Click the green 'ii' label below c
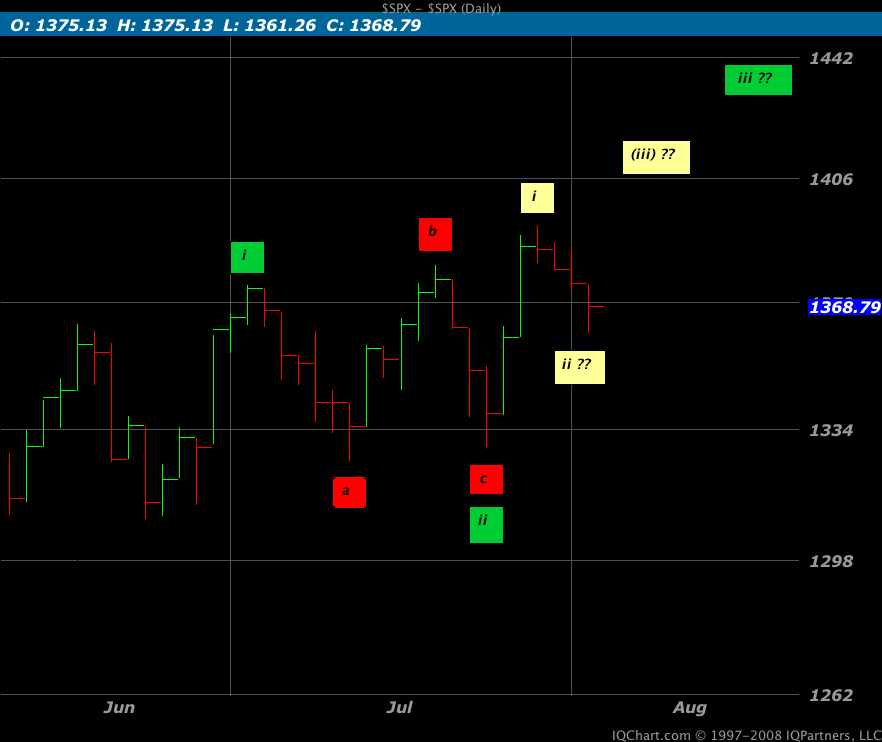Image resolution: width=882 pixels, height=742 pixels. click(x=487, y=525)
